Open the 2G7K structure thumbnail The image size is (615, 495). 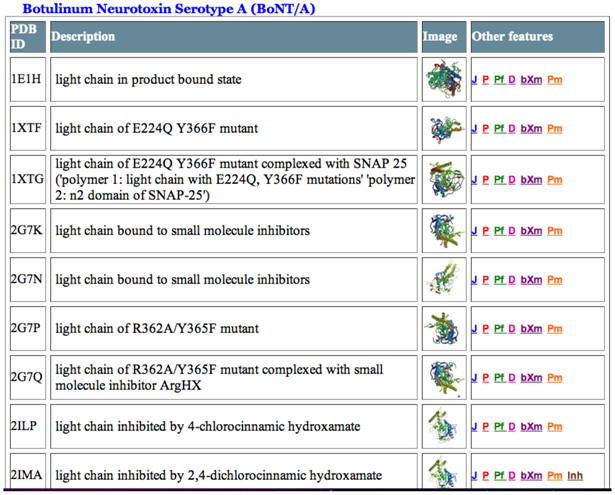[x=441, y=231]
